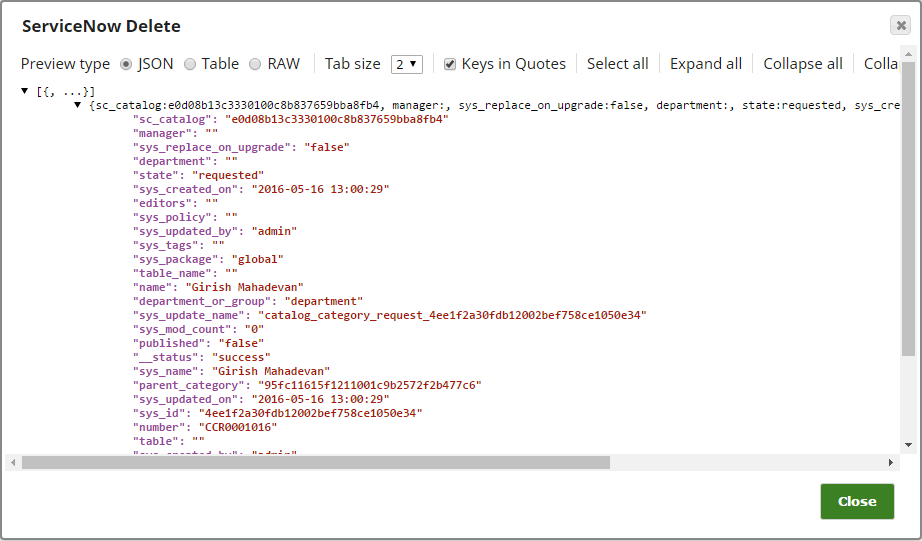Click the "sys_replace_on_upgrade" key
The height and width of the screenshot is (541, 922).
(x=212, y=148)
